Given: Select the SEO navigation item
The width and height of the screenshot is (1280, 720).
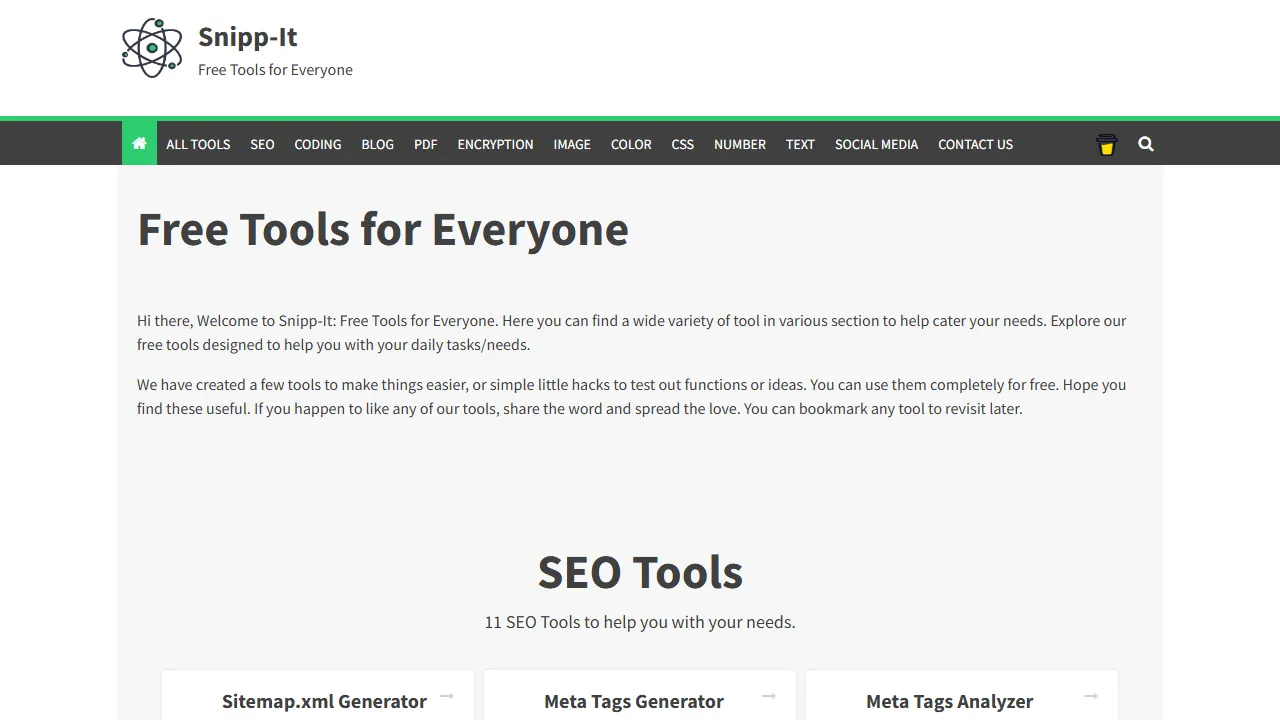Looking at the screenshot, I should click(x=262, y=144).
